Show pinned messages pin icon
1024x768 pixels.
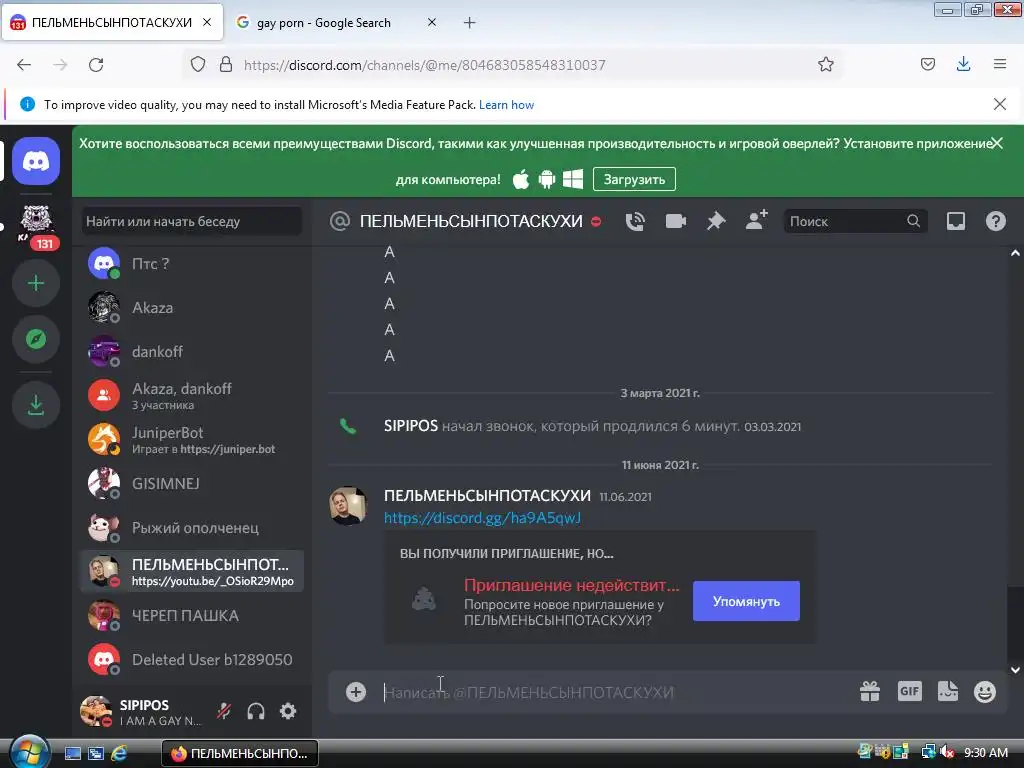716,221
